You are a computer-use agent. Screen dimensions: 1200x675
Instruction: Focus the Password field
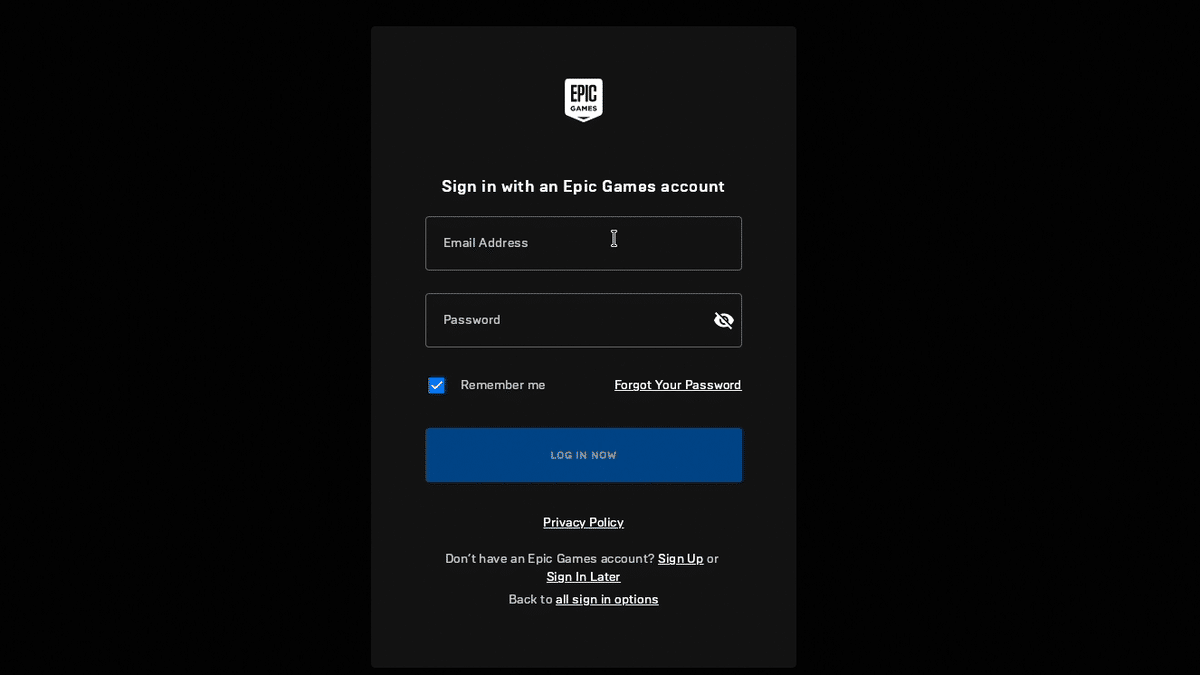[583, 320]
